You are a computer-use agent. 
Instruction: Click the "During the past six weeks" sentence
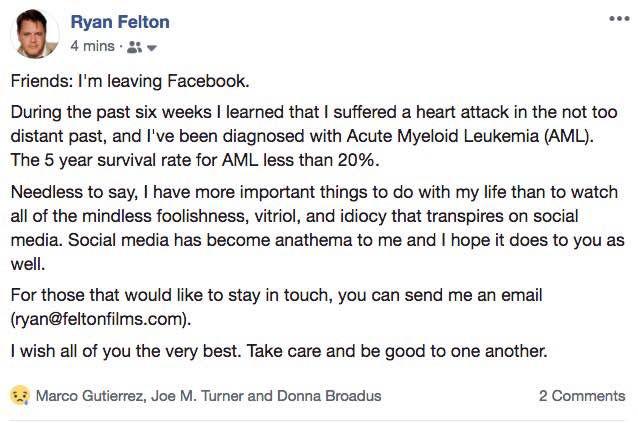pyautogui.click(x=314, y=124)
